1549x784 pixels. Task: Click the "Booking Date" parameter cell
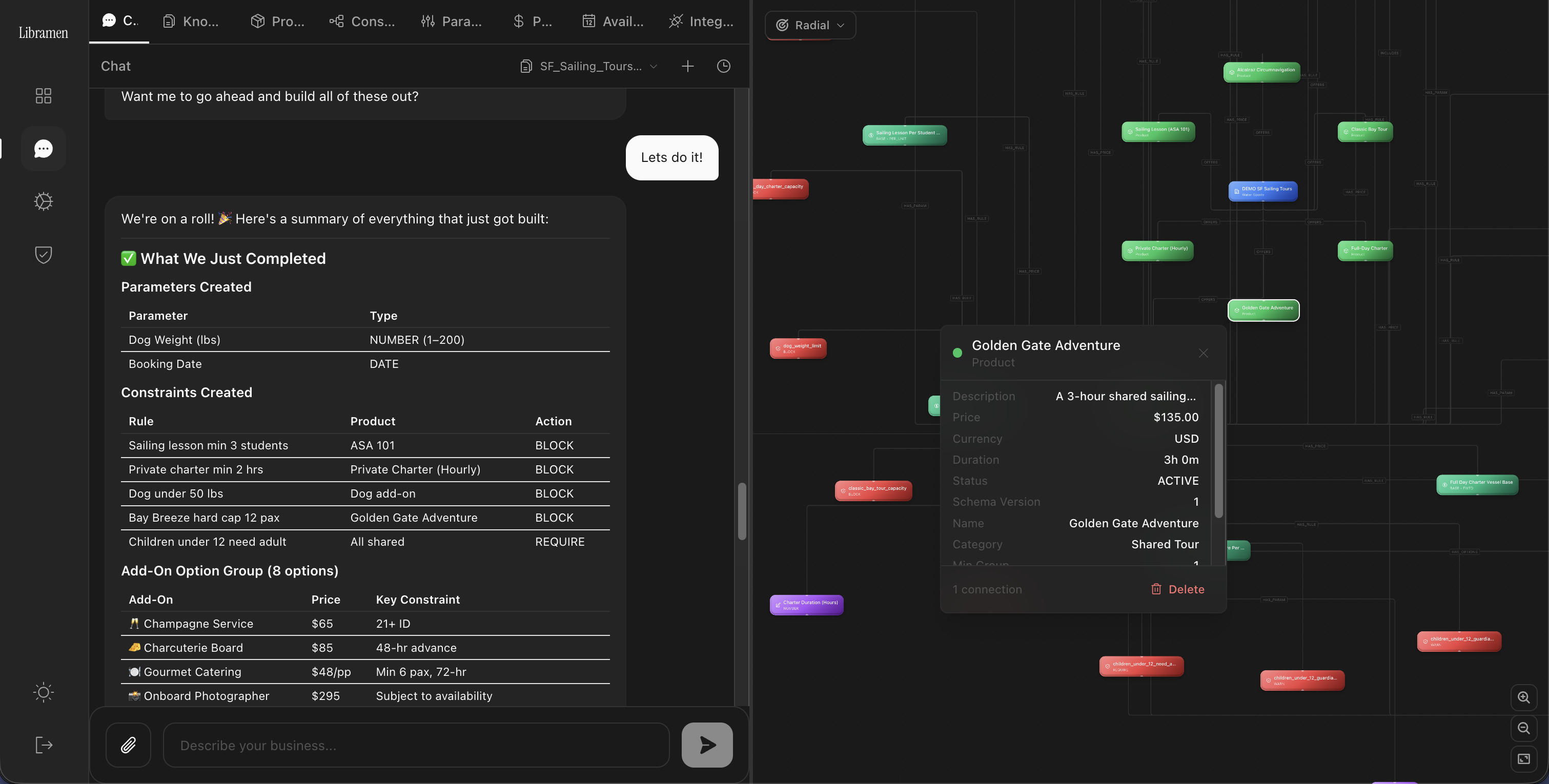[x=166, y=364]
